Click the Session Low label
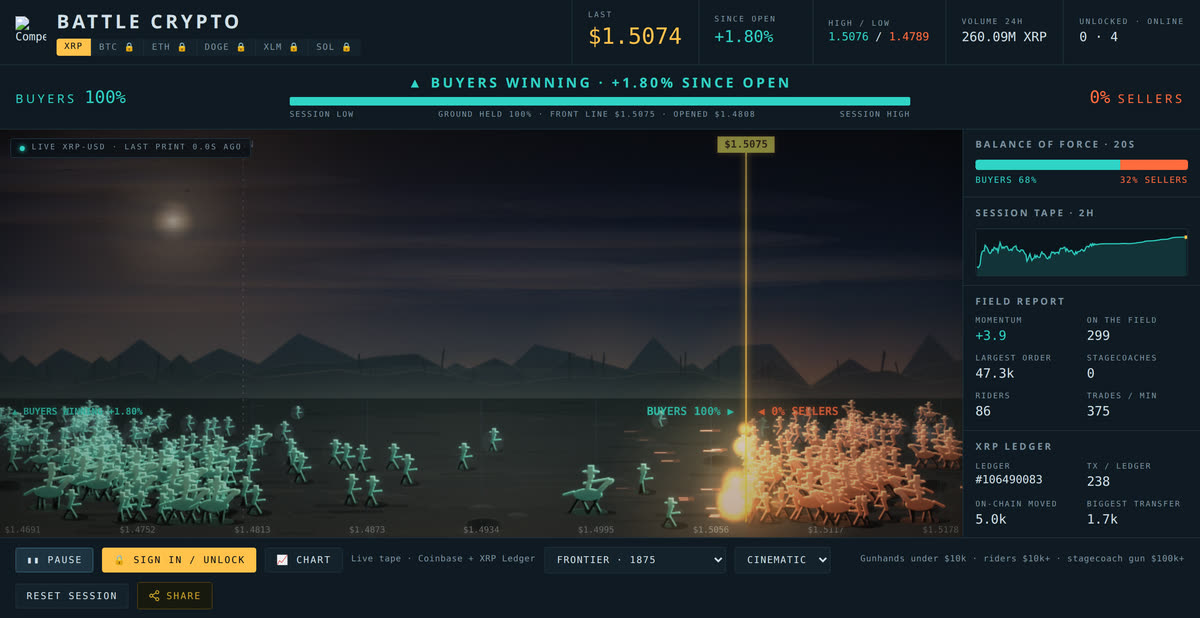 [x=322, y=114]
